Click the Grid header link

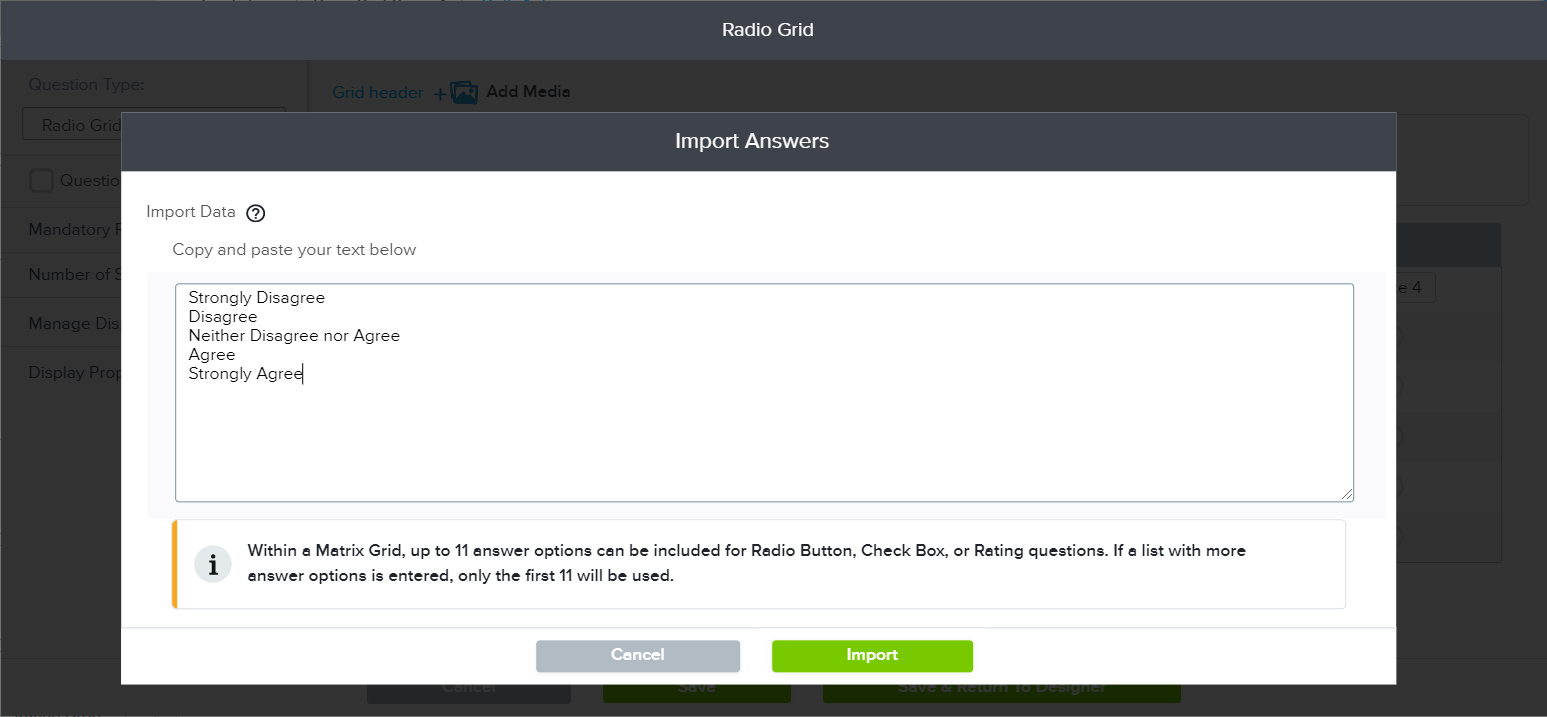pos(377,93)
